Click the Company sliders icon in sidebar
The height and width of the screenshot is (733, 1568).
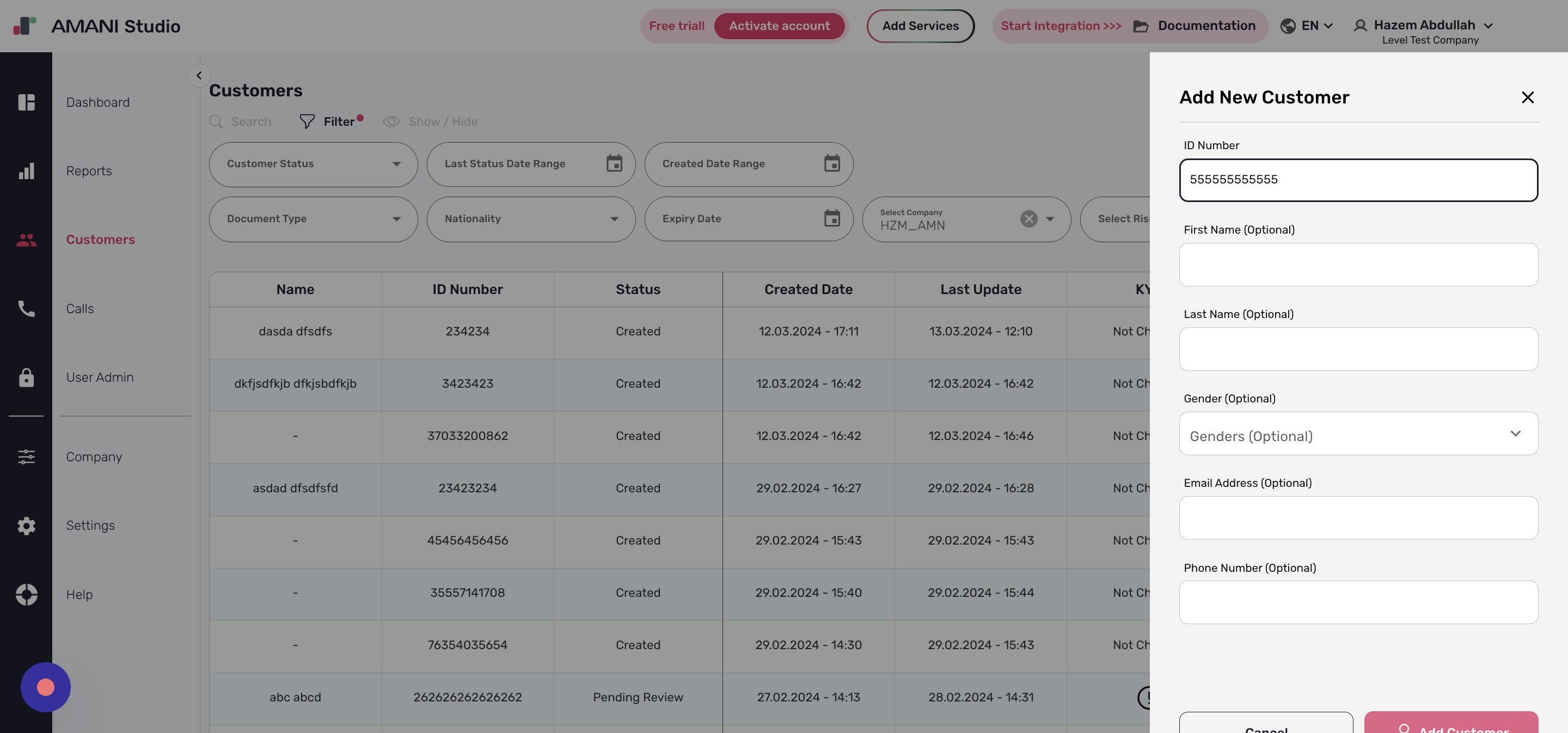point(27,457)
